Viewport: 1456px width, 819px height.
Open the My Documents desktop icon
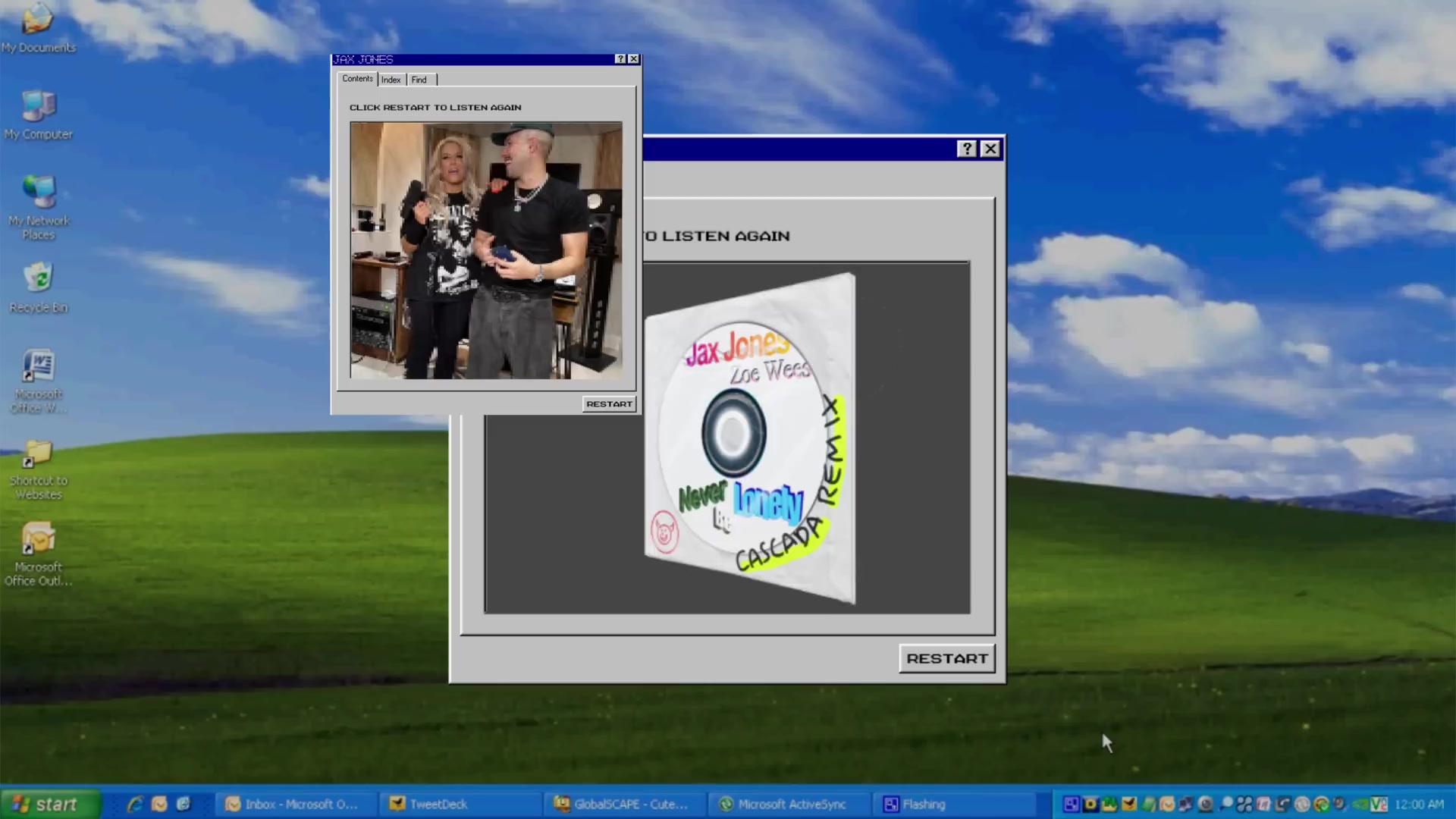click(38, 30)
